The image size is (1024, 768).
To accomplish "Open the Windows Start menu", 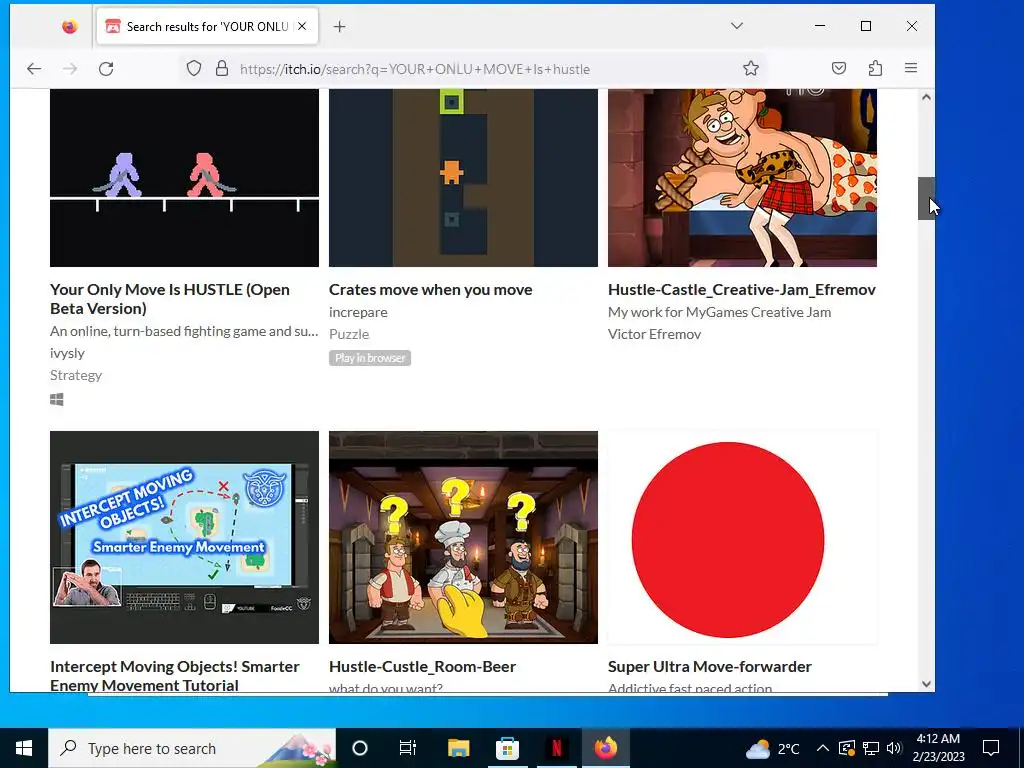I will coord(24,748).
